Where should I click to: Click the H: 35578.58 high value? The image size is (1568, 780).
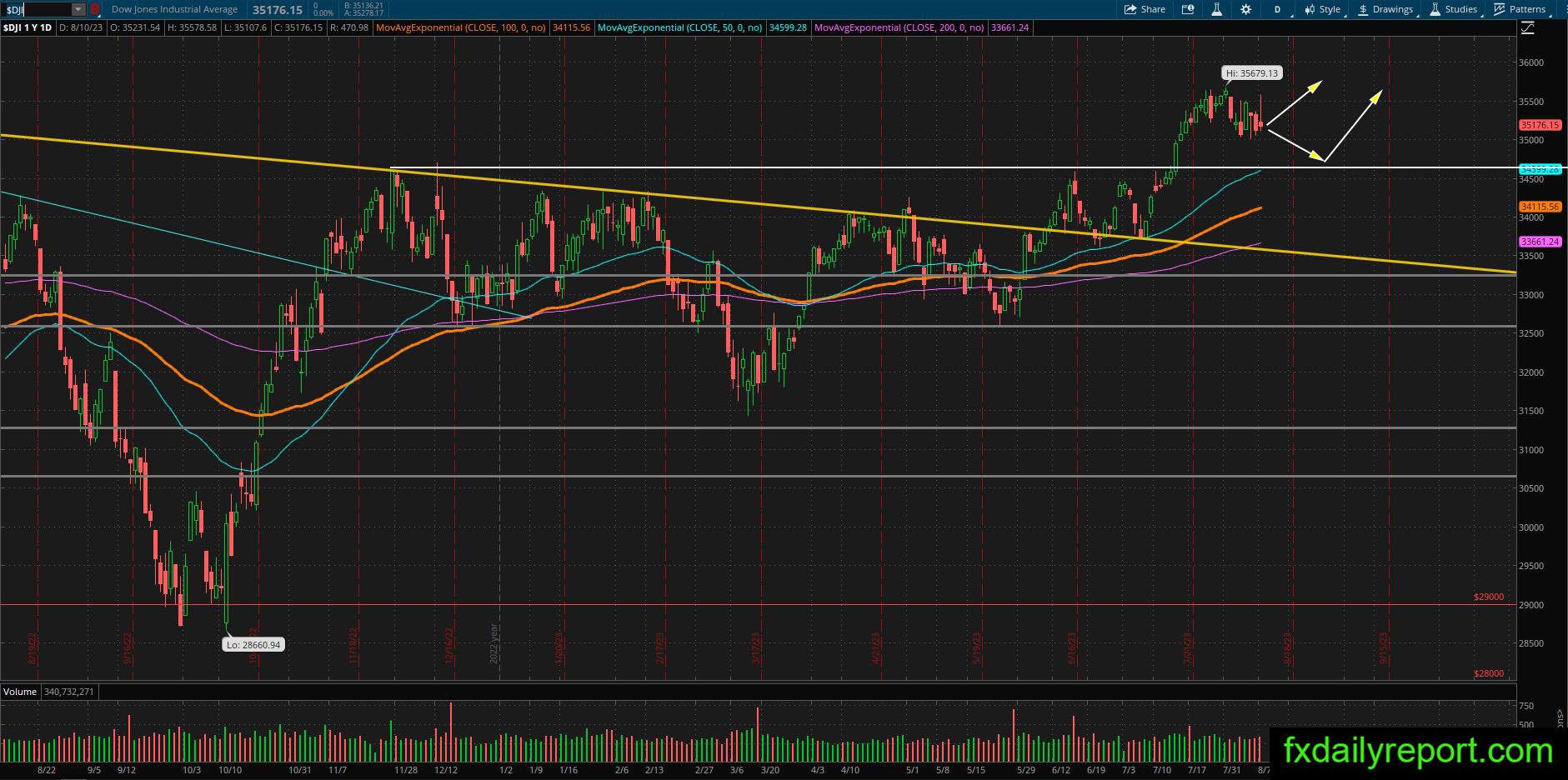coord(192,27)
